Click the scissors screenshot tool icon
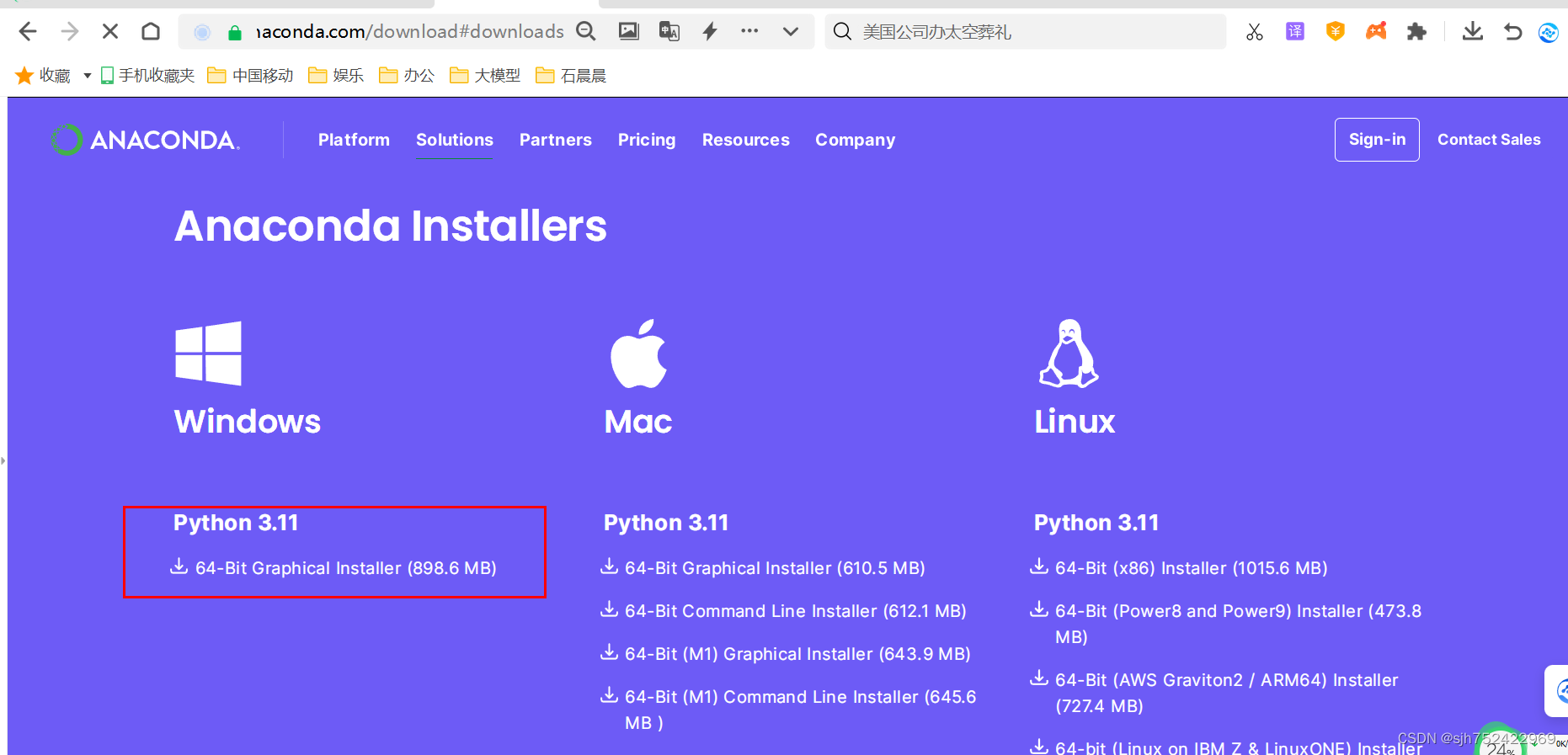This screenshot has width=1568, height=755. click(x=1255, y=32)
